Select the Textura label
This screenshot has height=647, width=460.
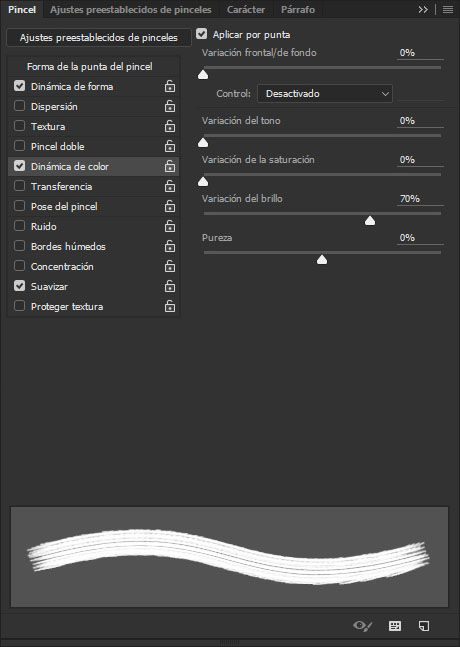(x=48, y=126)
